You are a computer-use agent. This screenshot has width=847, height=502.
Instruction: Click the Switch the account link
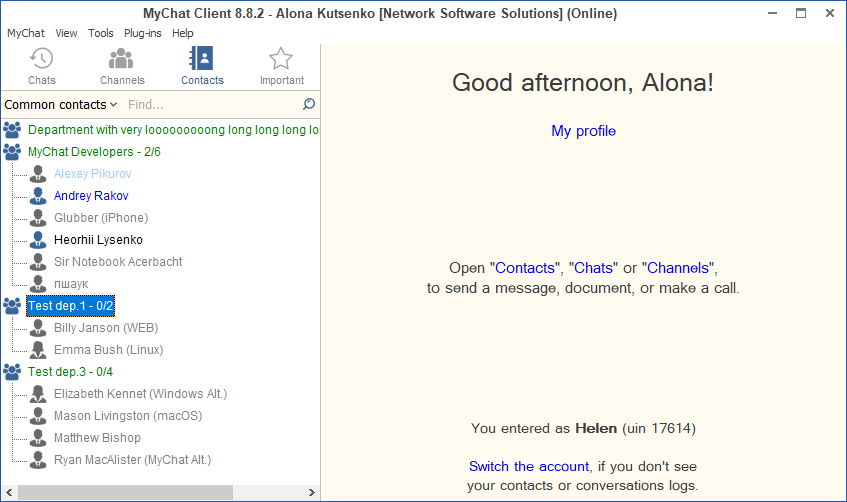click(528, 466)
